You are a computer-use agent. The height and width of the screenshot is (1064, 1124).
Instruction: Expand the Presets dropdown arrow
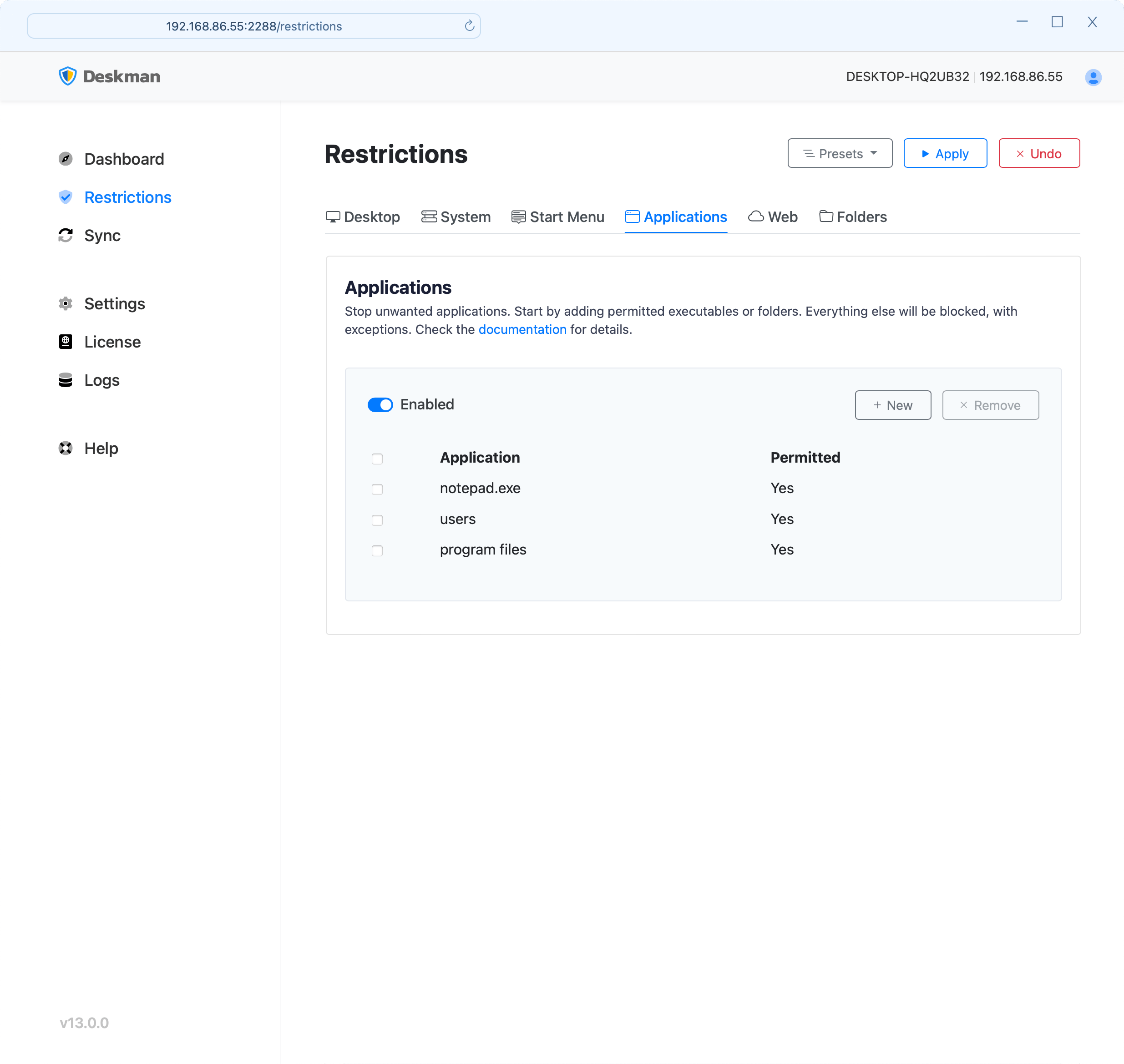pyautogui.click(x=874, y=153)
